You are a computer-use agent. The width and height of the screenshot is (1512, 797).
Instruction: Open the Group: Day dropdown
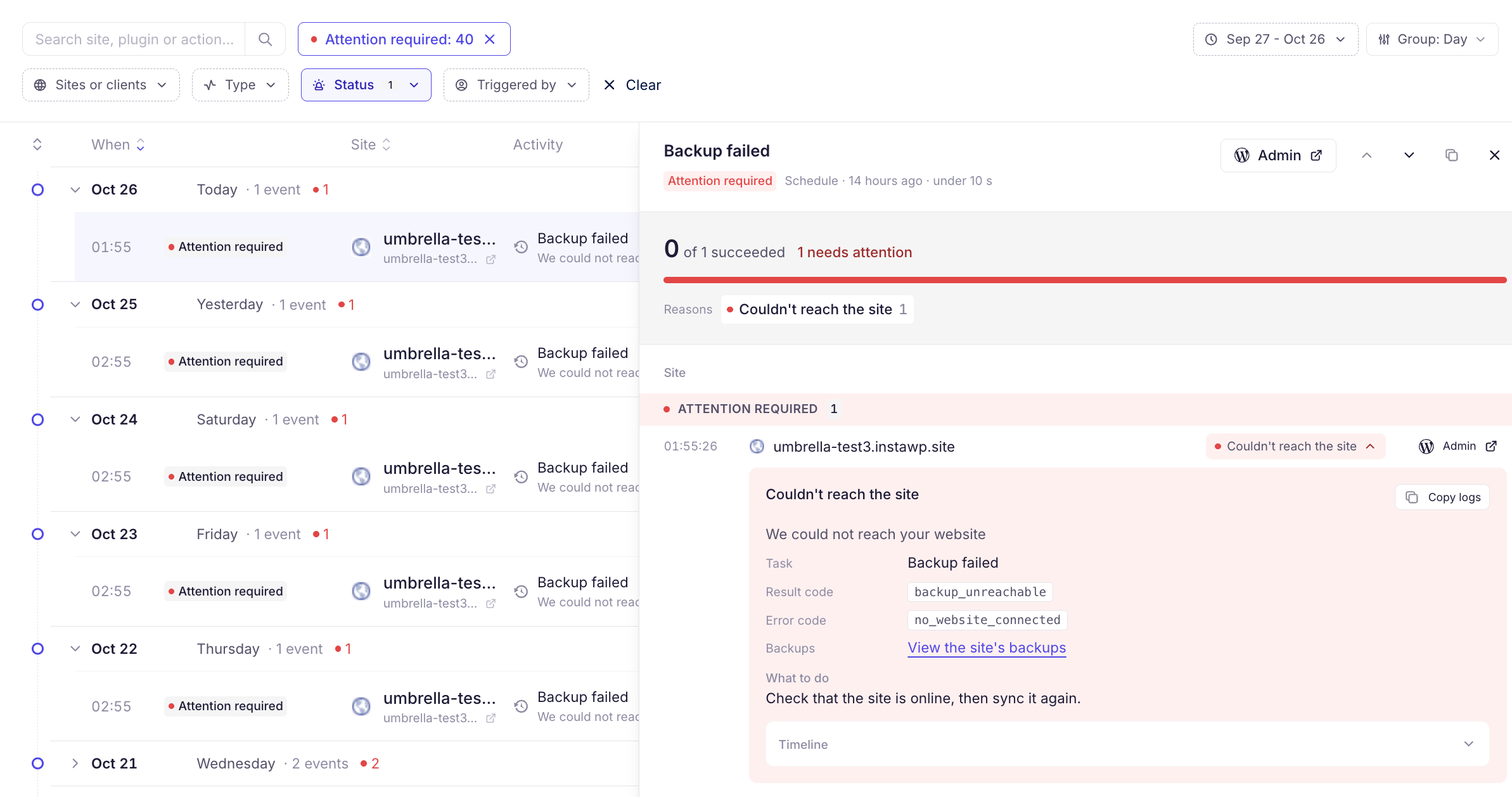coord(1432,39)
